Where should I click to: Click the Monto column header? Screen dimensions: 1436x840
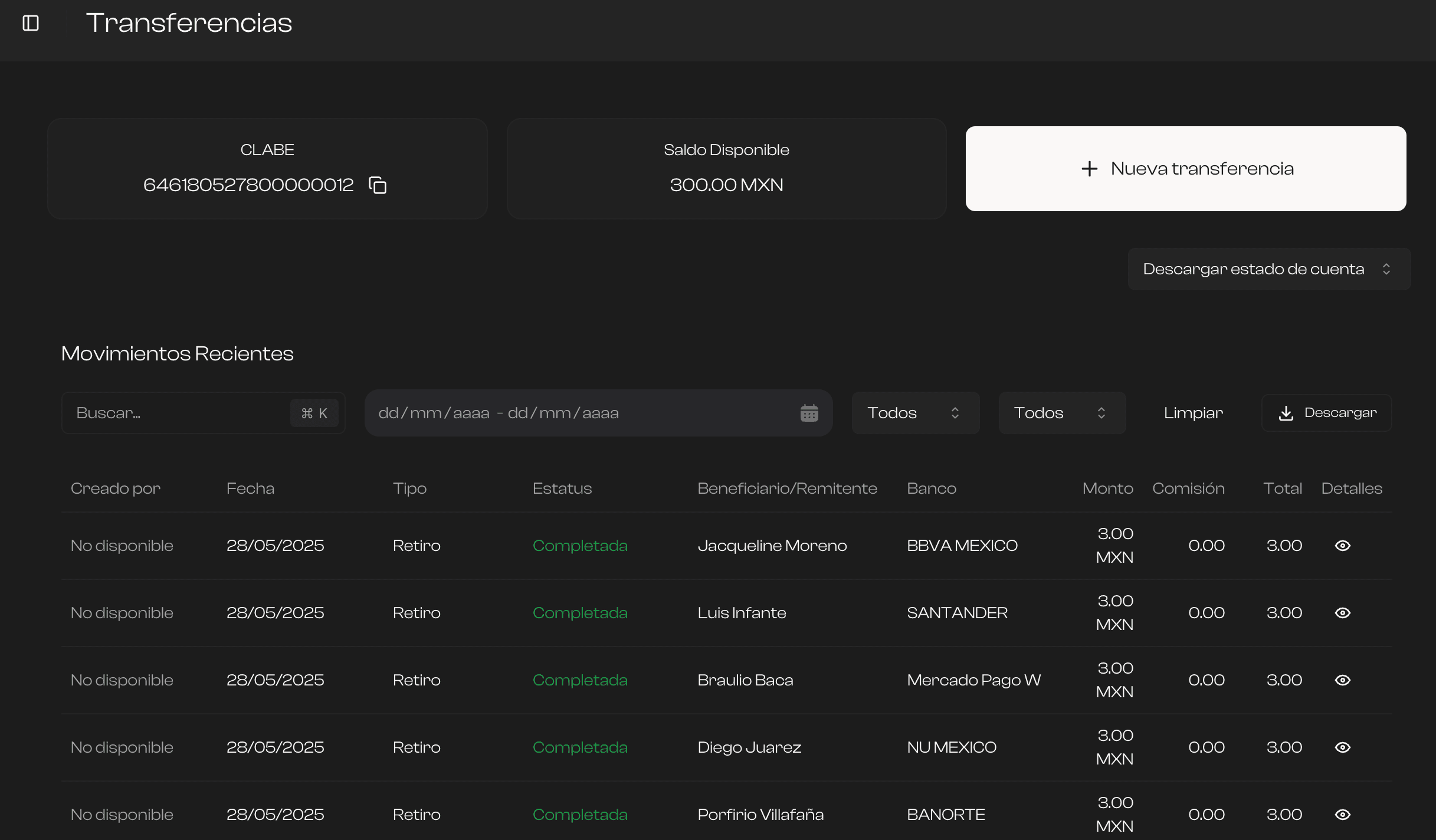tap(1107, 488)
